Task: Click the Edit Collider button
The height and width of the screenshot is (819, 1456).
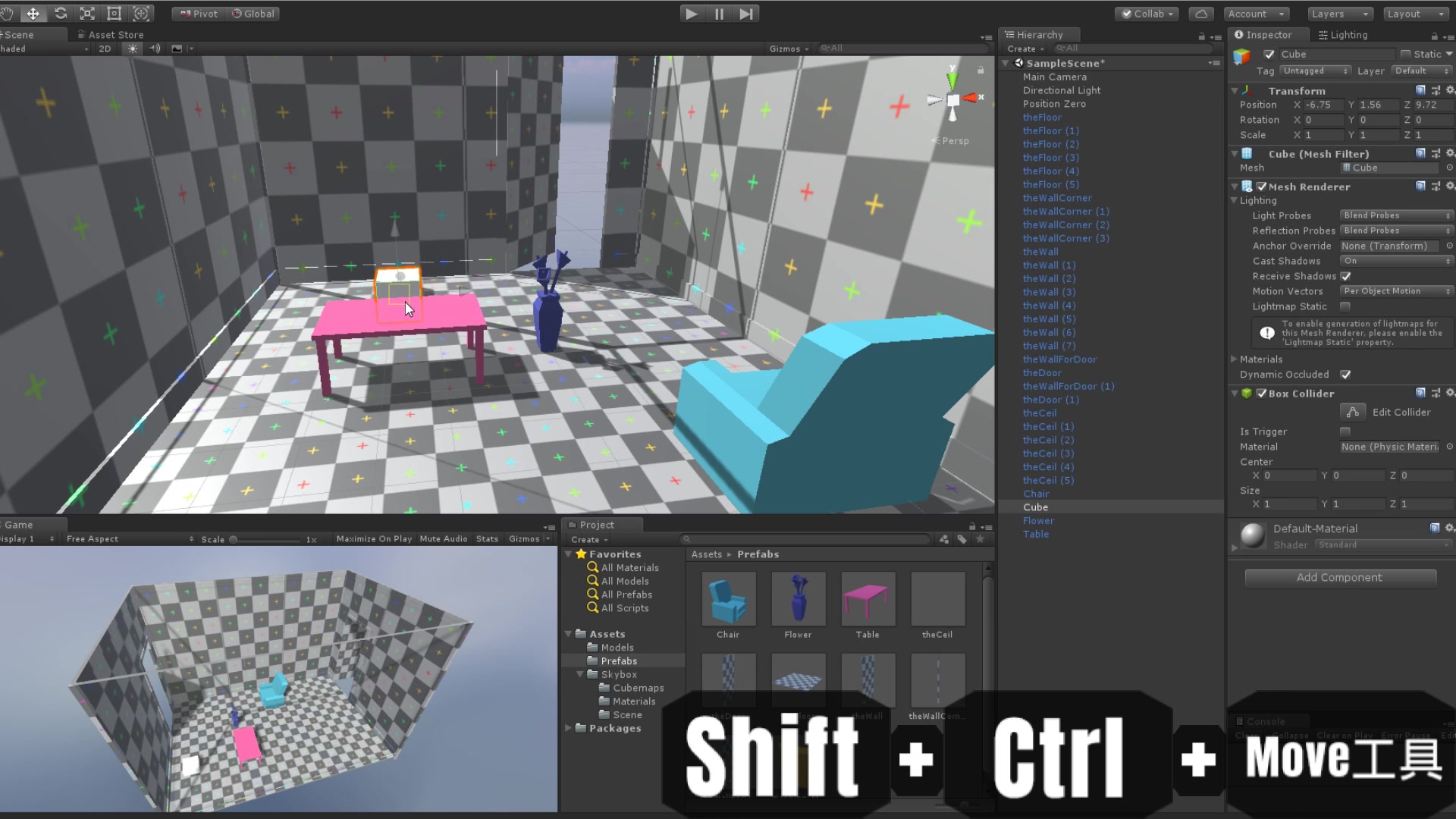Action: pos(1353,412)
